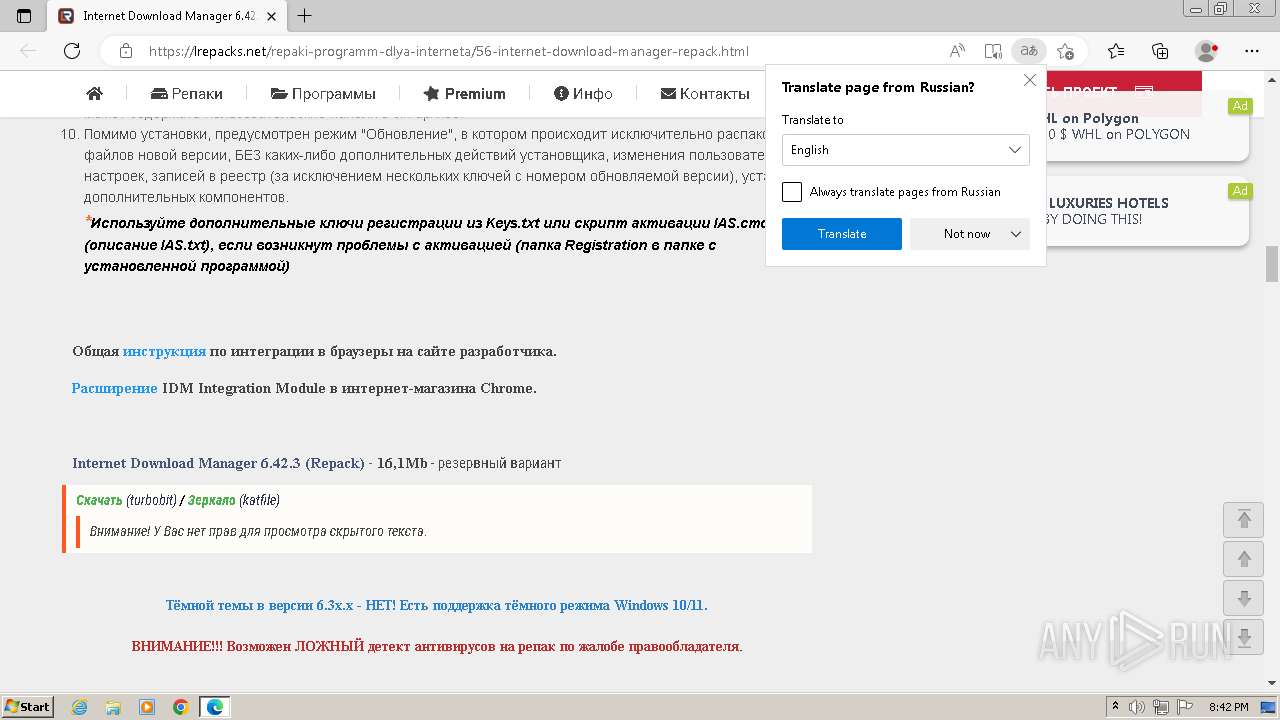1280x720 pixels.
Task: Open the browser Settings and more menu
Action: pyautogui.click(x=1252, y=51)
